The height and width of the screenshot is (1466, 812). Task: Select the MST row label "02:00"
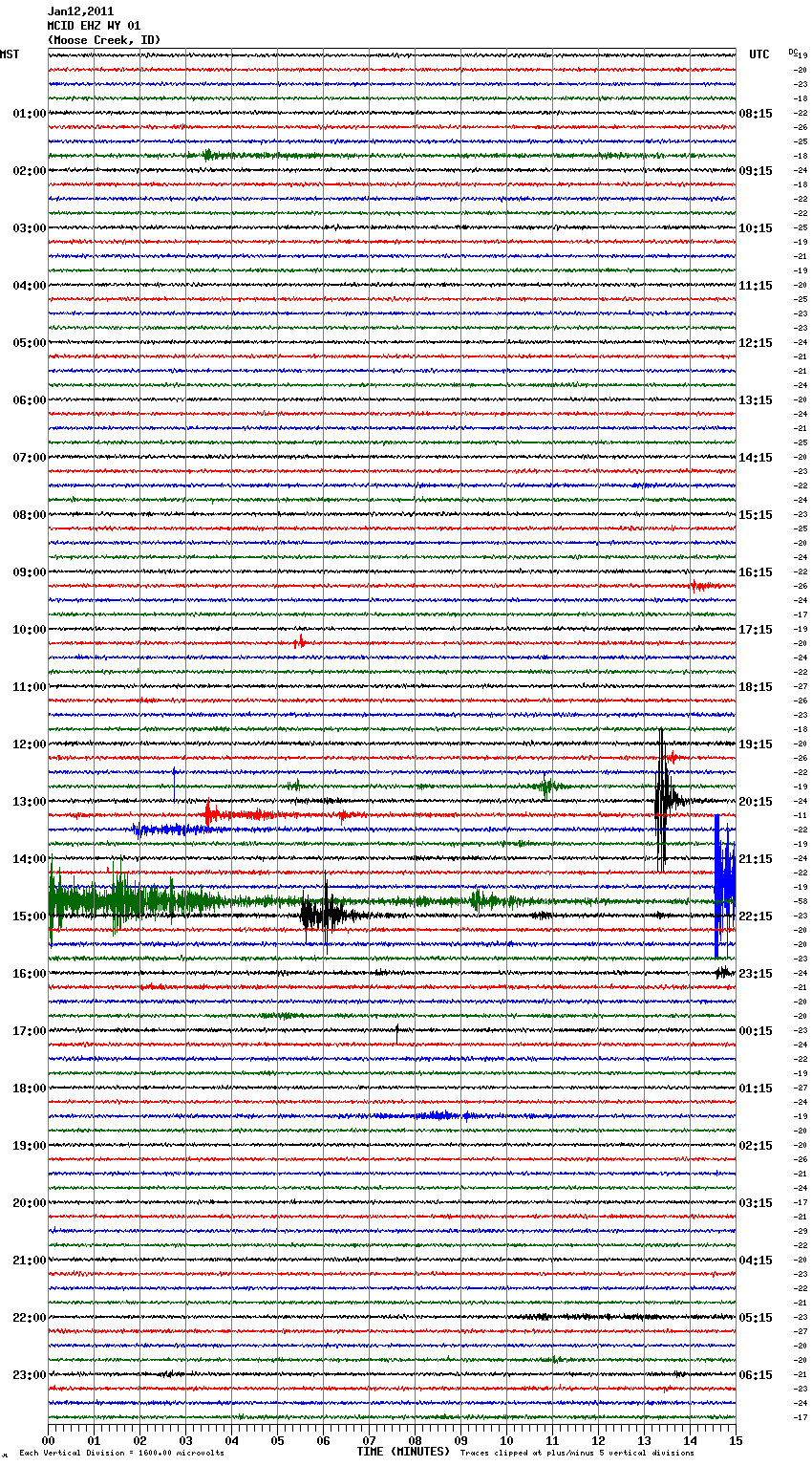[29, 171]
